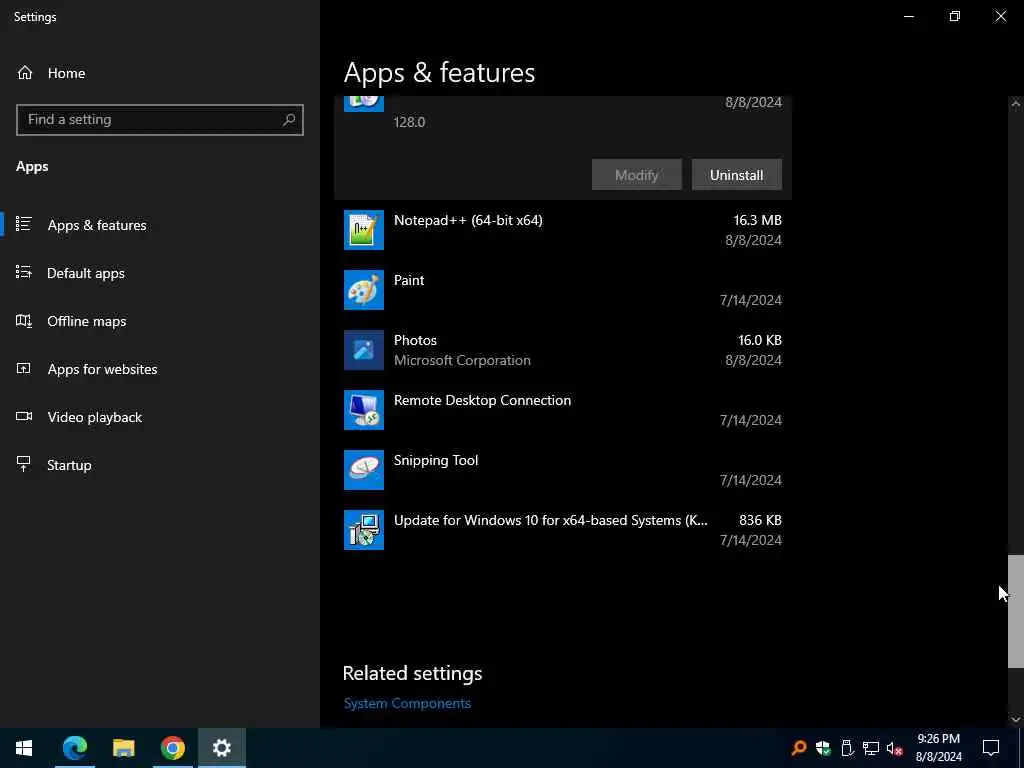Click the Photos app icon
Image resolution: width=1024 pixels, height=768 pixels.
364,350
